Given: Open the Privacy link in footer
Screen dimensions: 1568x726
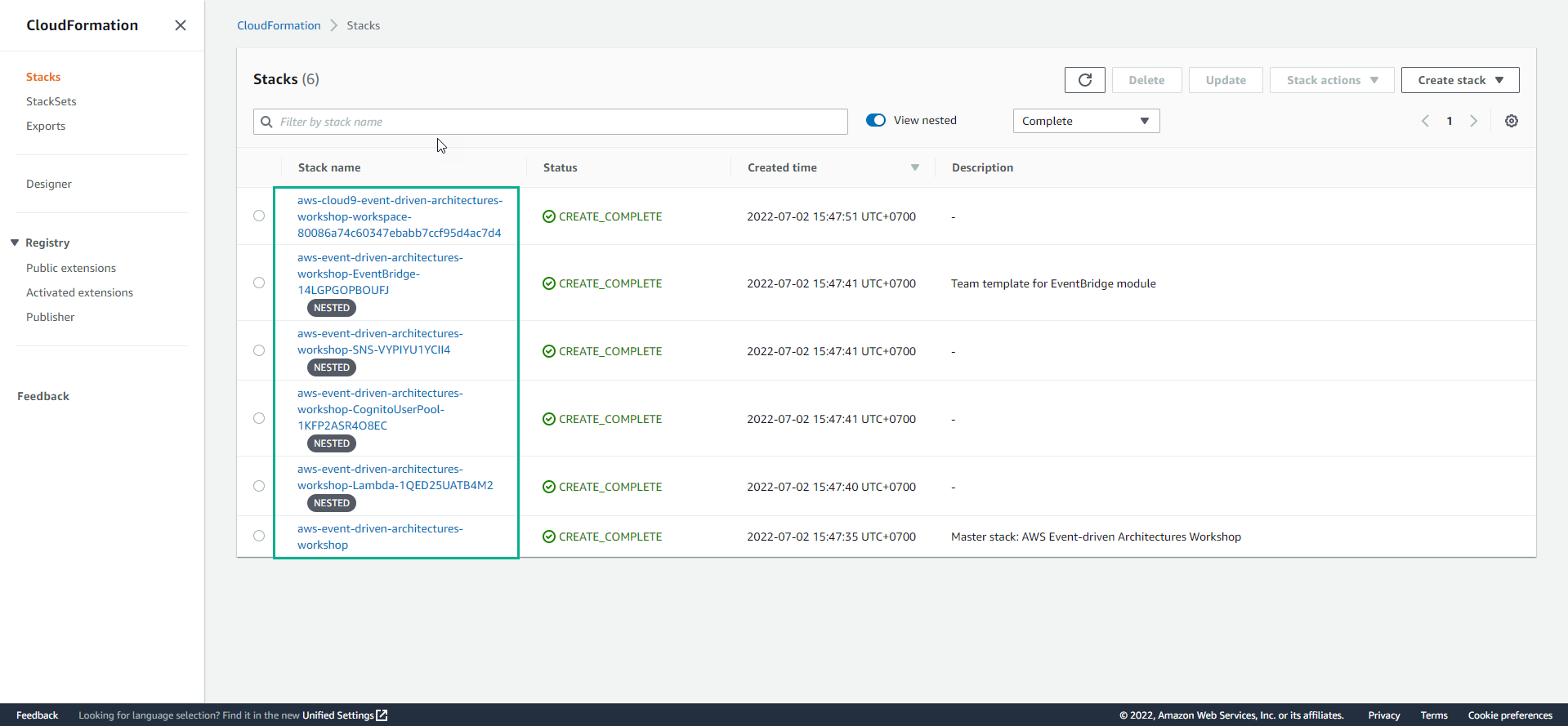Looking at the screenshot, I should pyautogui.click(x=1384, y=715).
